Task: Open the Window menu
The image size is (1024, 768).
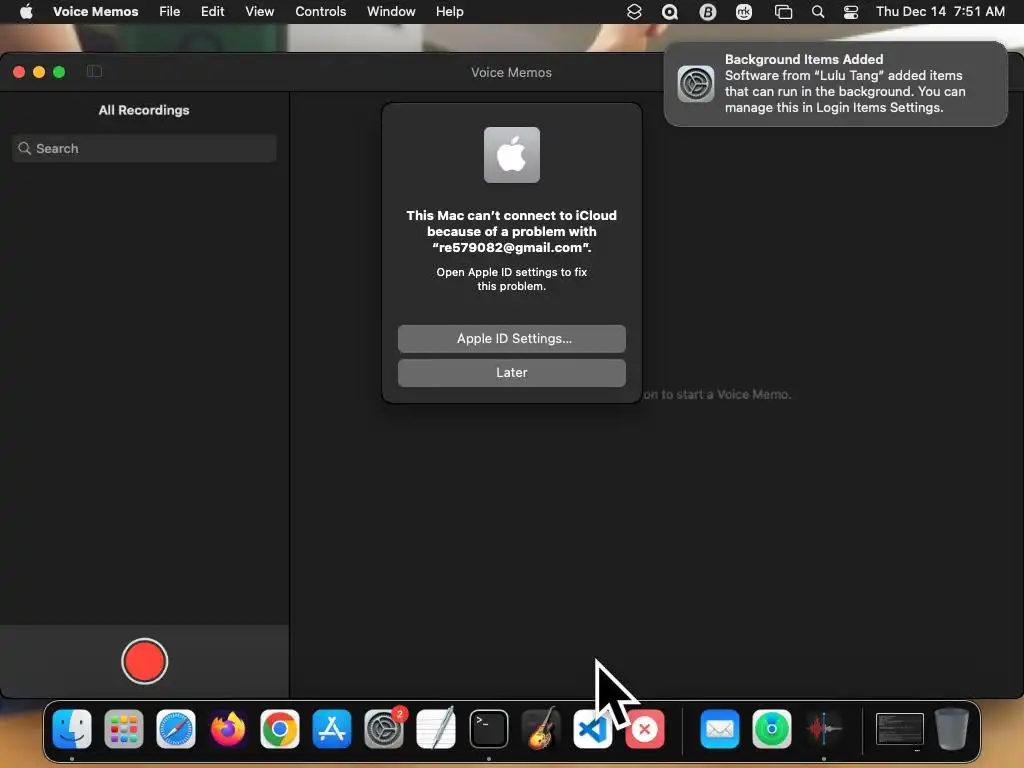Action: point(391,11)
